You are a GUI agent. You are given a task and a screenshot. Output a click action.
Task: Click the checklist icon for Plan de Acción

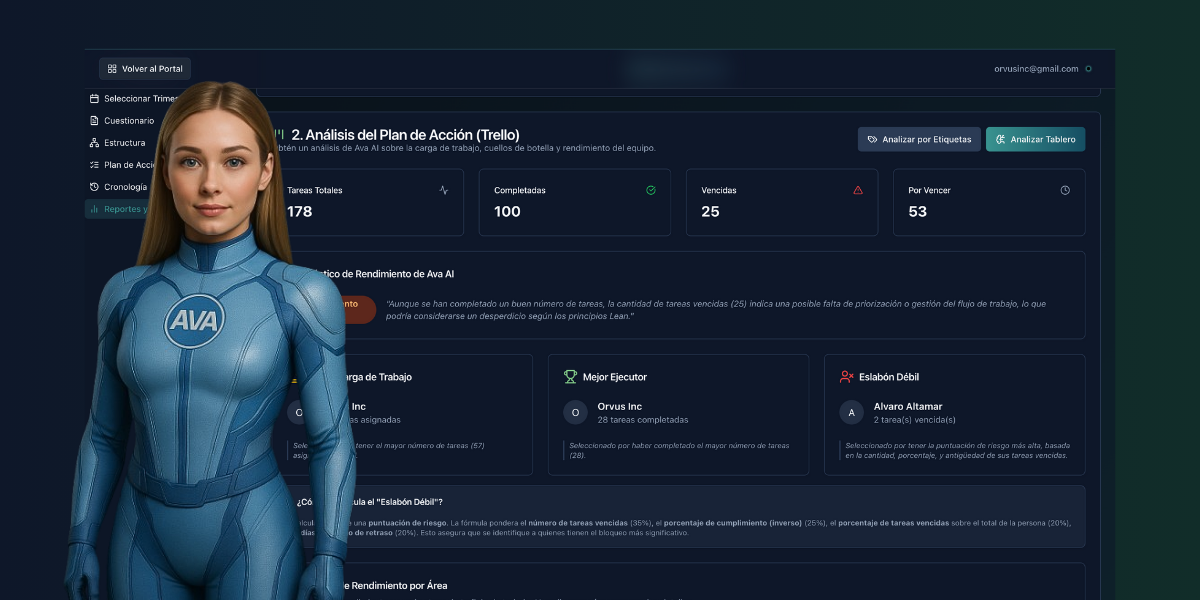coord(94,165)
